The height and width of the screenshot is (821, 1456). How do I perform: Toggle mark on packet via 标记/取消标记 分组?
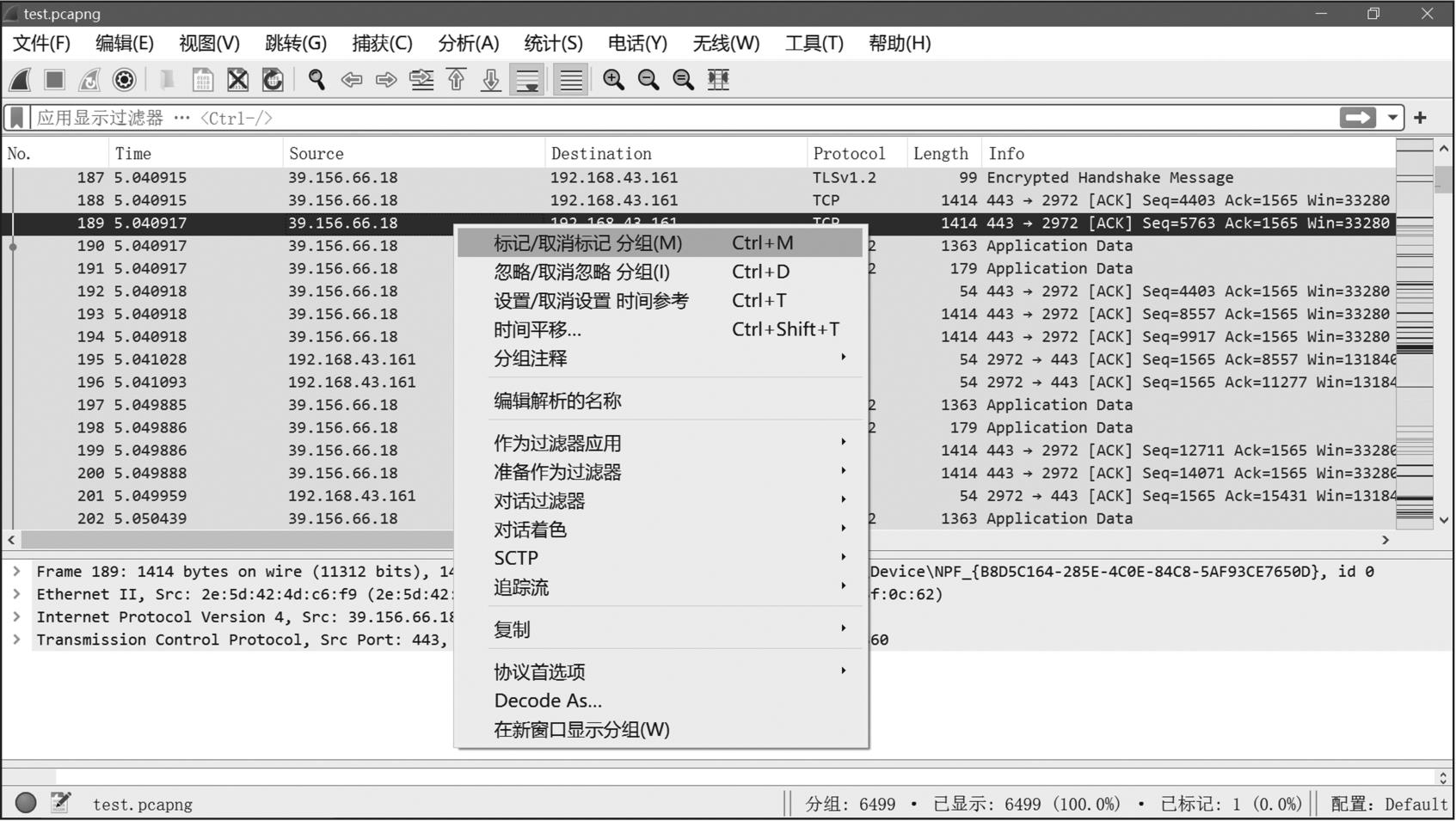click(x=587, y=243)
